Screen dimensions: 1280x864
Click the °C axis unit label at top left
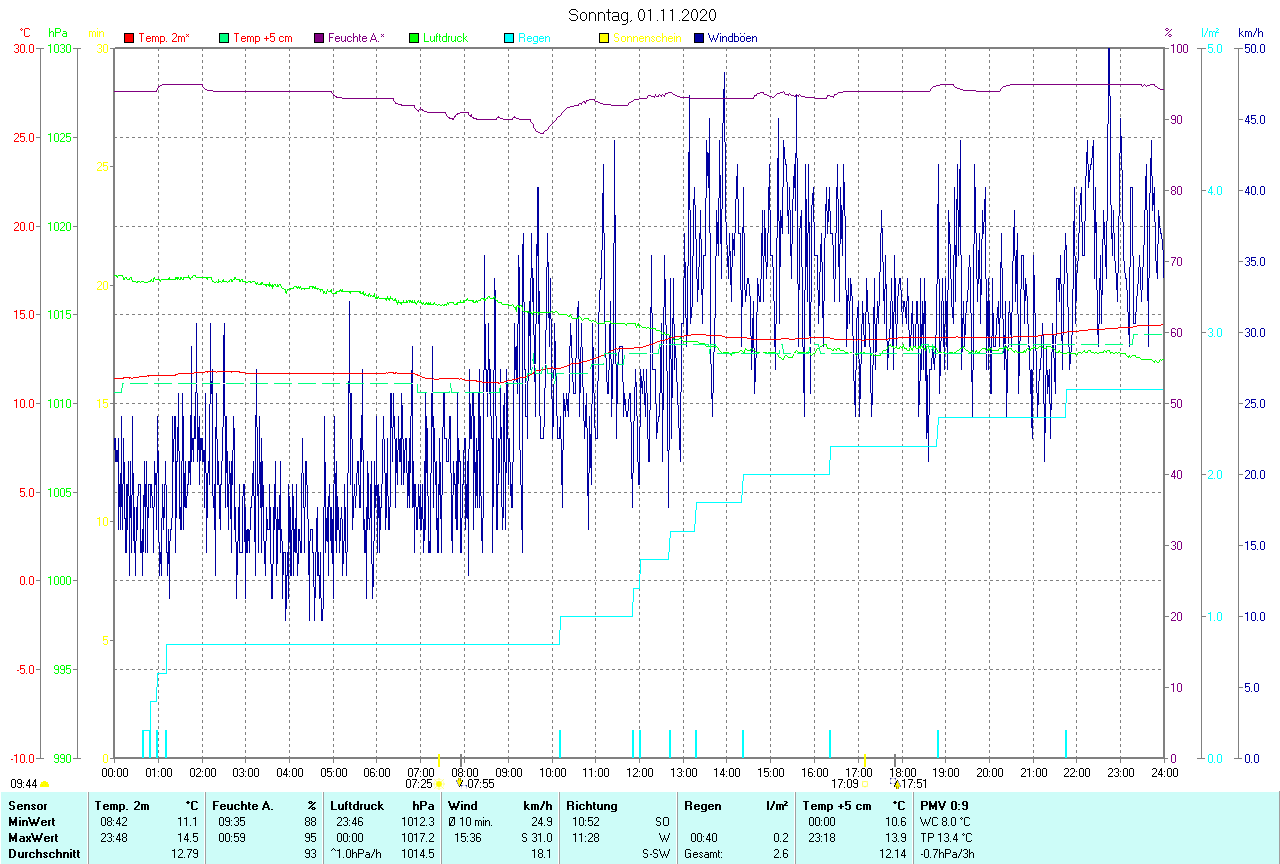coord(25,33)
